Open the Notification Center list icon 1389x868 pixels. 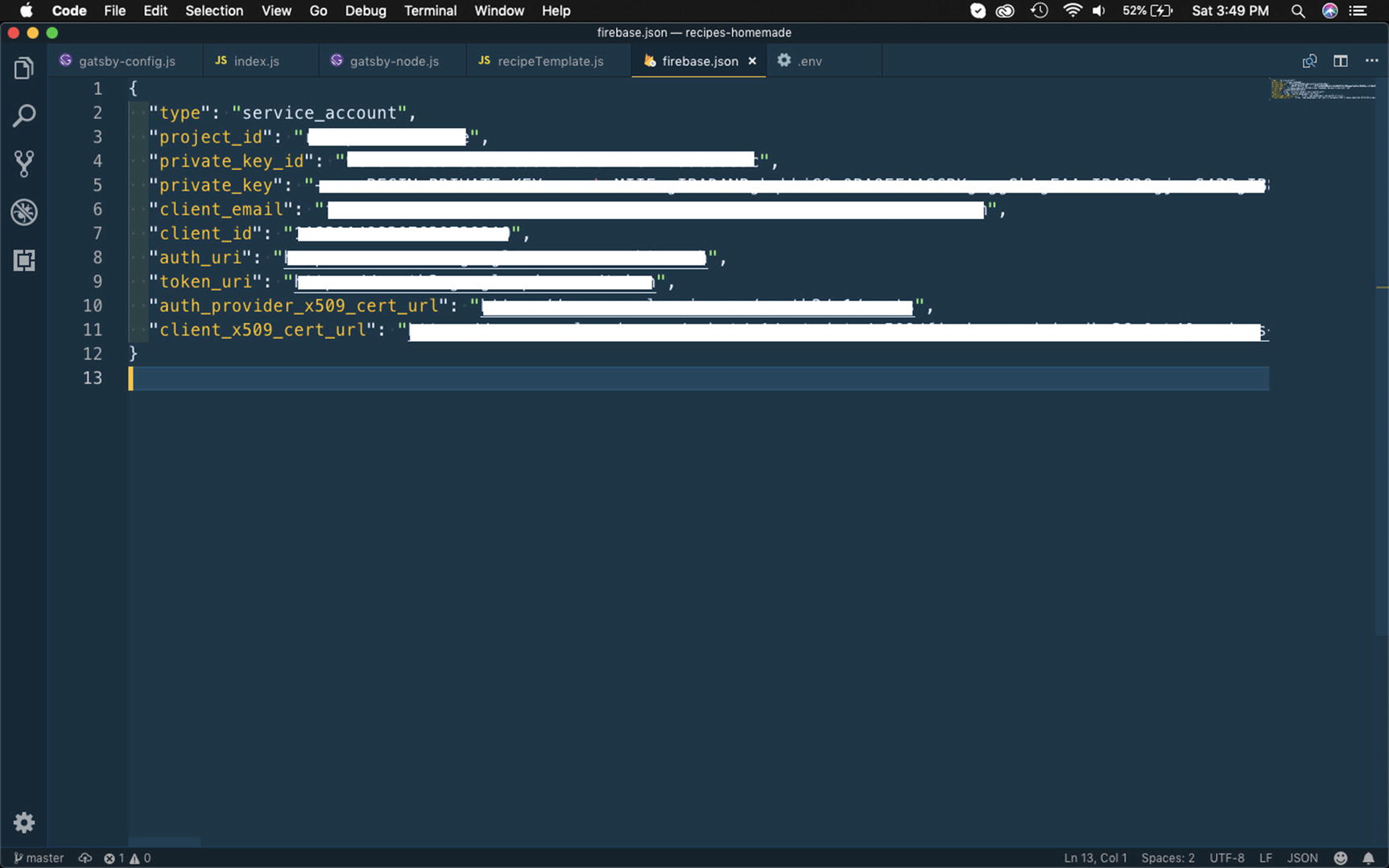point(1358,10)
